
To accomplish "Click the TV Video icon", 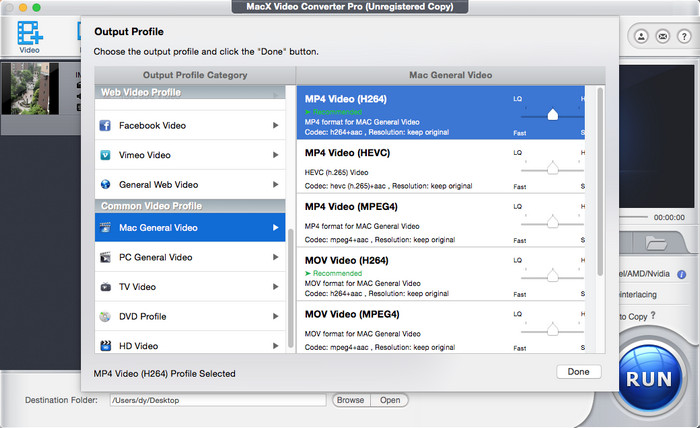I will 105,287.
